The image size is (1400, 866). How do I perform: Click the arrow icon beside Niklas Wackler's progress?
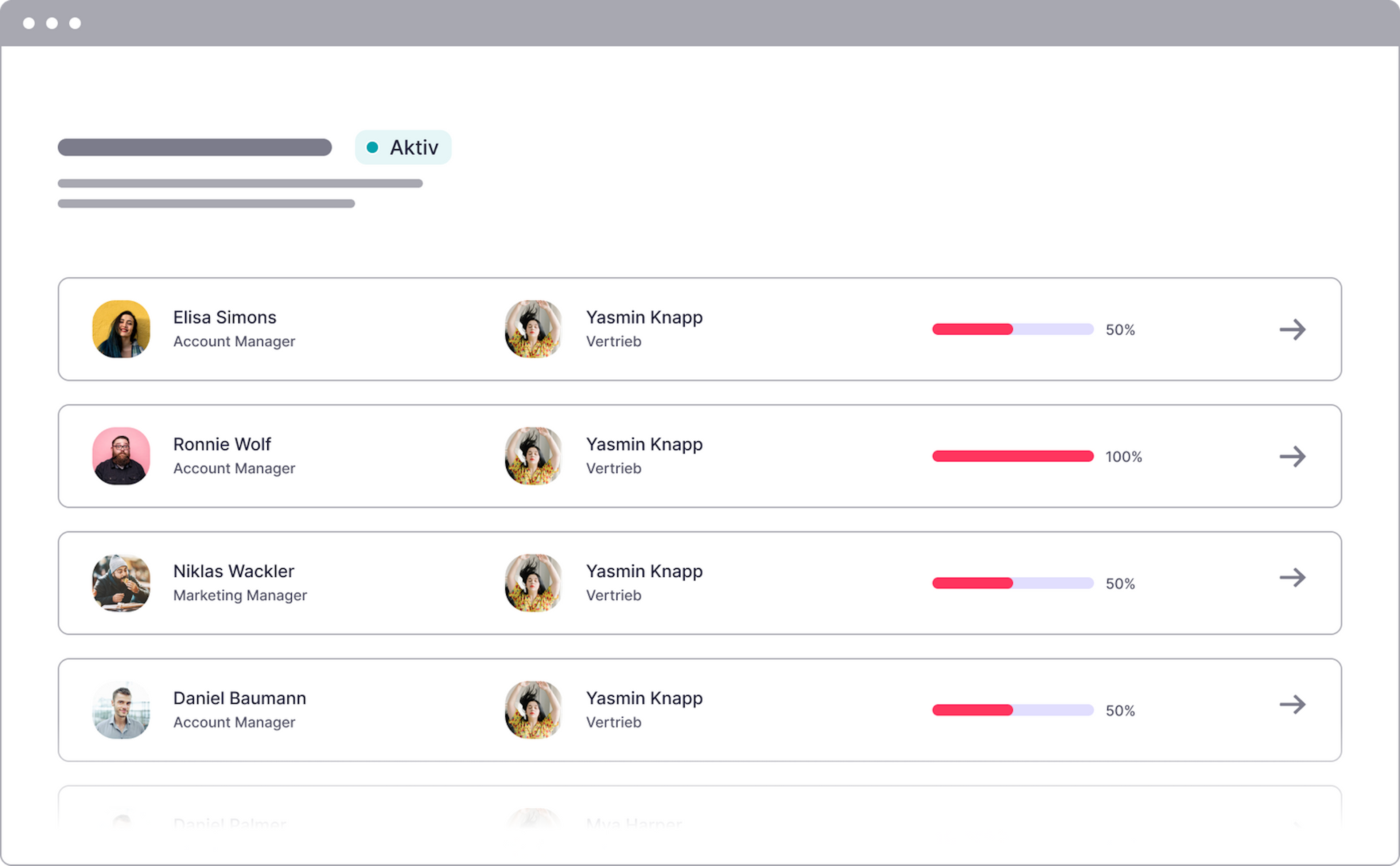tap(1293, 583)
